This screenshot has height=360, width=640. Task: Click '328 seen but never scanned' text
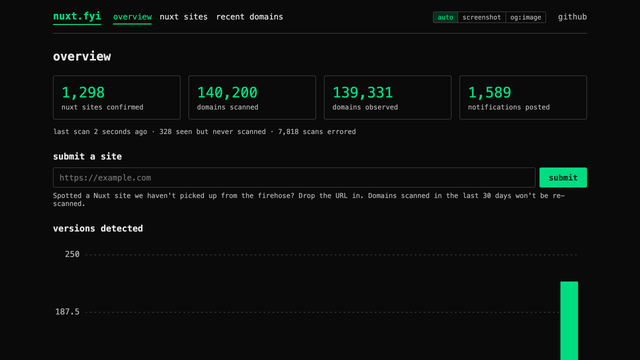point(212,132)
